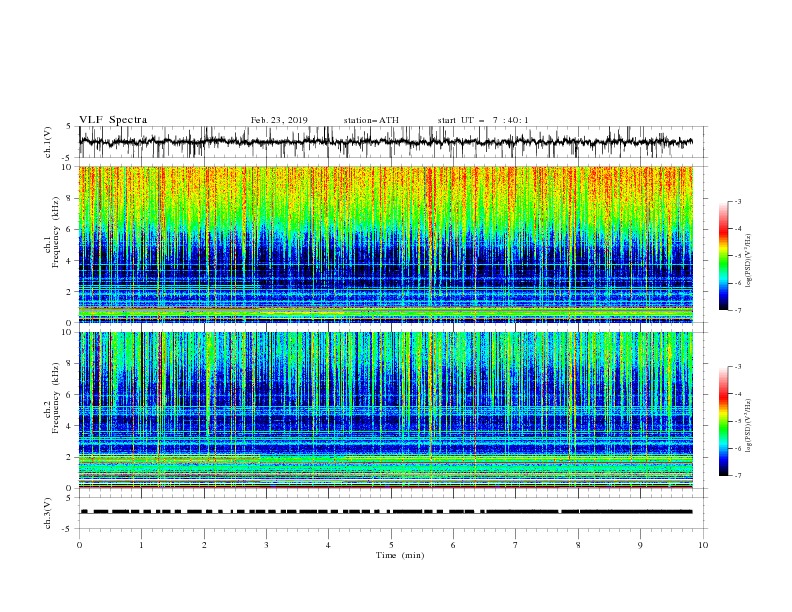Click the time axis tick label "6"
792x612 pixels.
tap(453, 545)
